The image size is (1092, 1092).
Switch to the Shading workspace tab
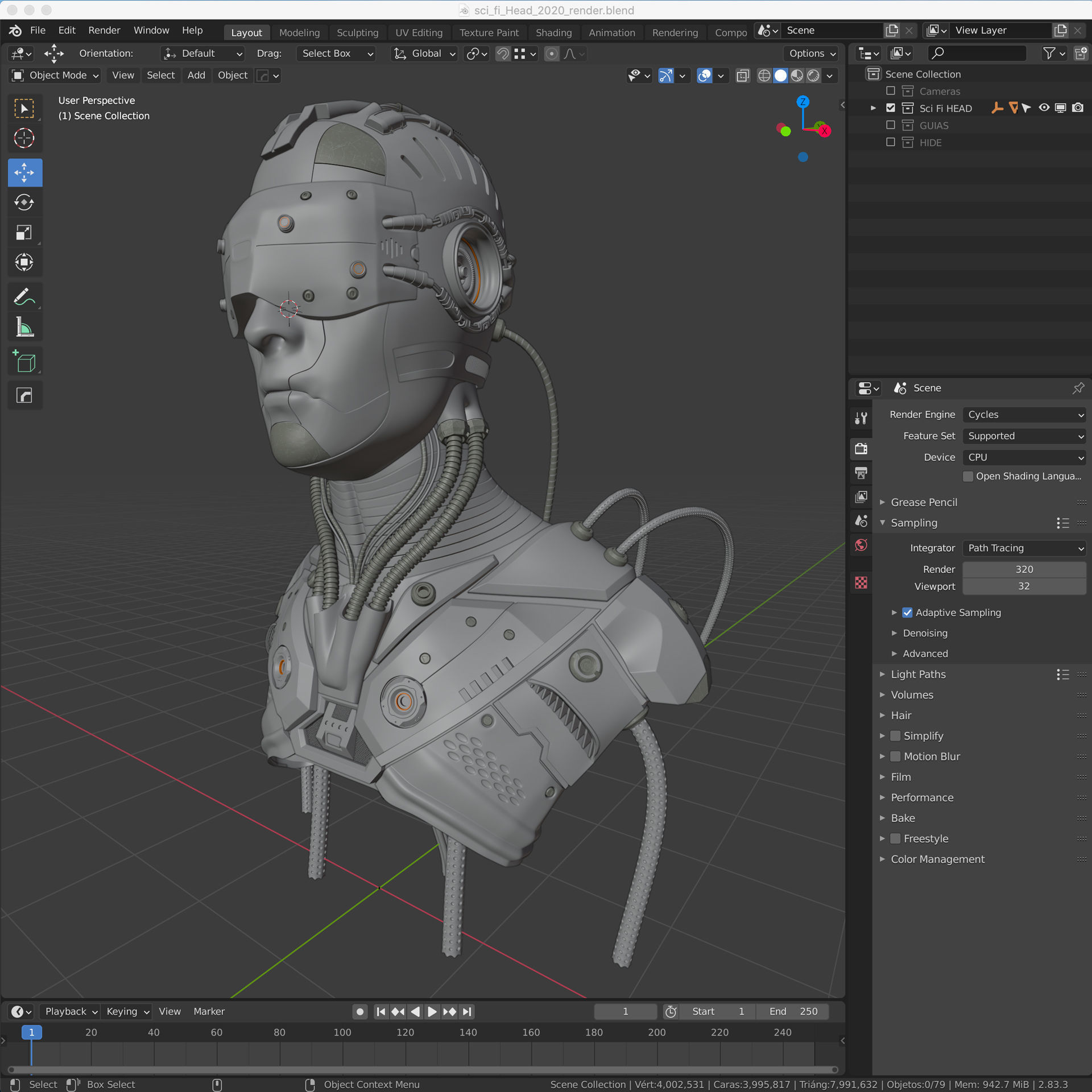553,32
